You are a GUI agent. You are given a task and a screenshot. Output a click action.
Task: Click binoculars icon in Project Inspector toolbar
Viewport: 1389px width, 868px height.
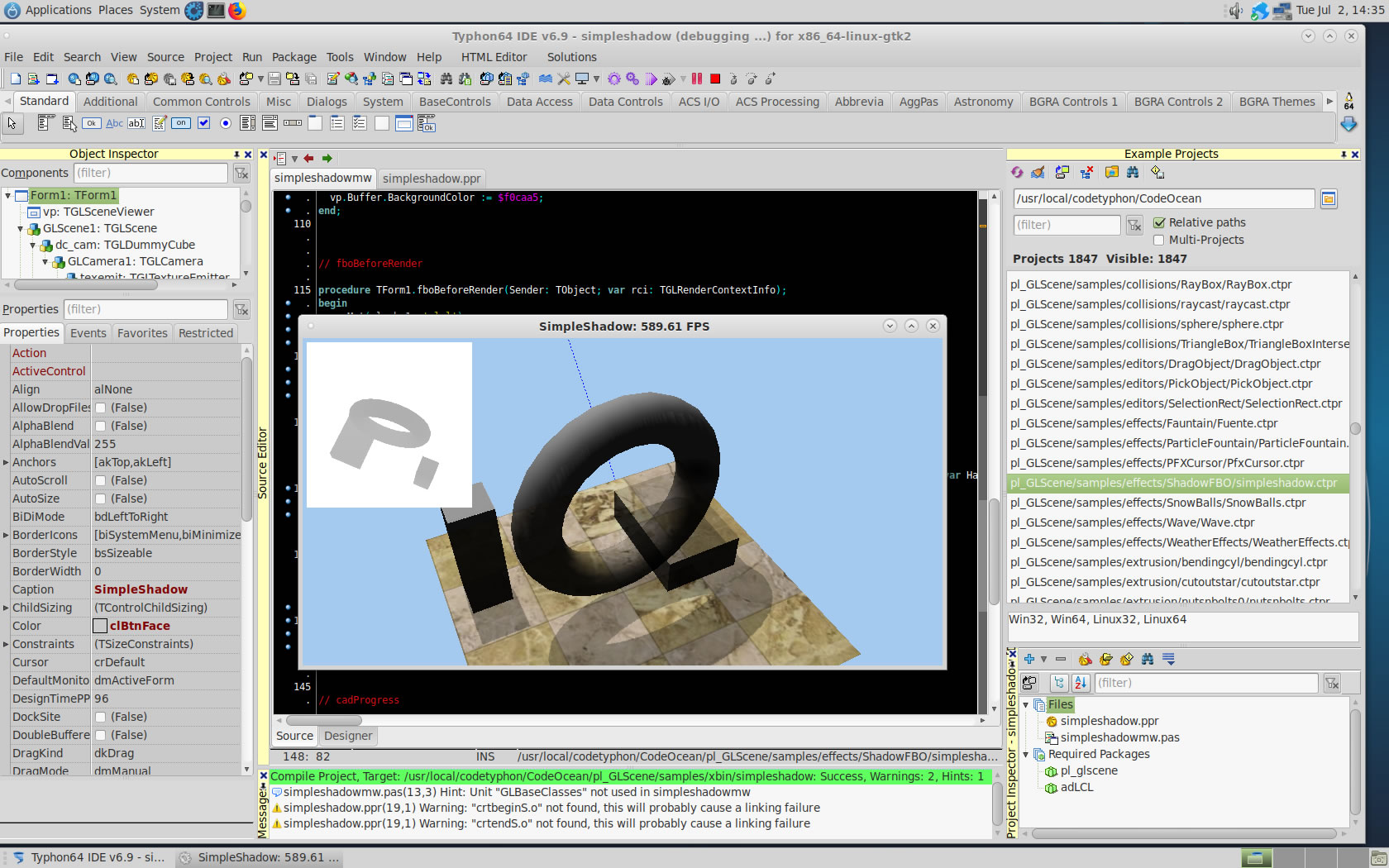pyautogui.click(x=1148, y=659)
